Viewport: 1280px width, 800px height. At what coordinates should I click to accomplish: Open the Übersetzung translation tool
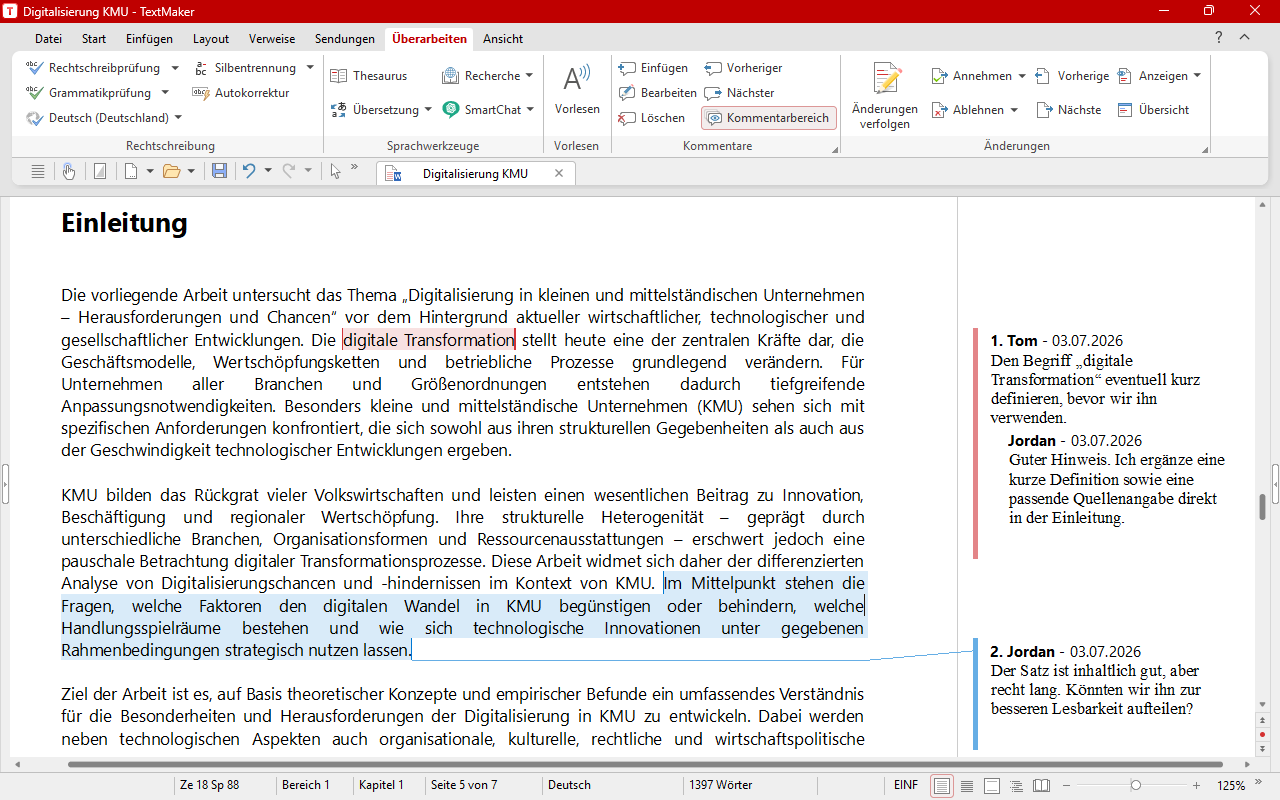click(x=375, y=109)
